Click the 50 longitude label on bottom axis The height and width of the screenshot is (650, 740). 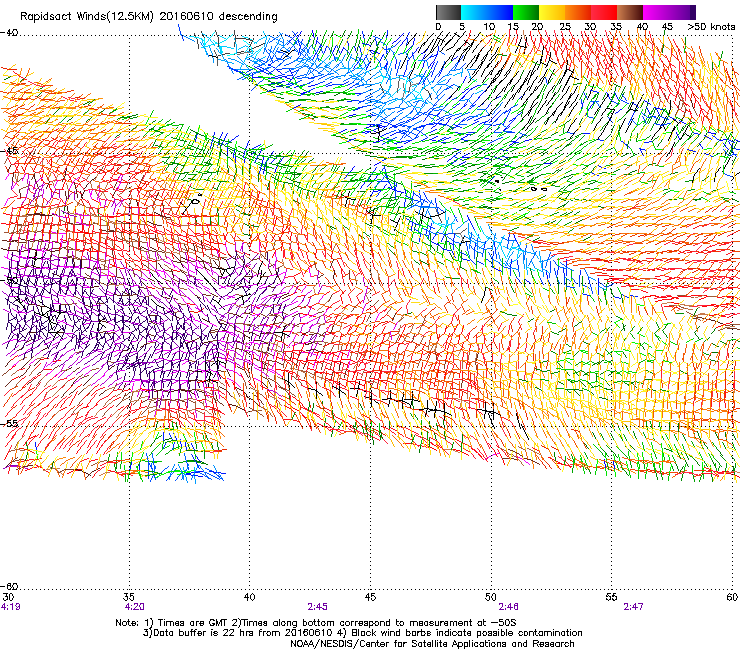pyautogui.click(x=491, y=597)
